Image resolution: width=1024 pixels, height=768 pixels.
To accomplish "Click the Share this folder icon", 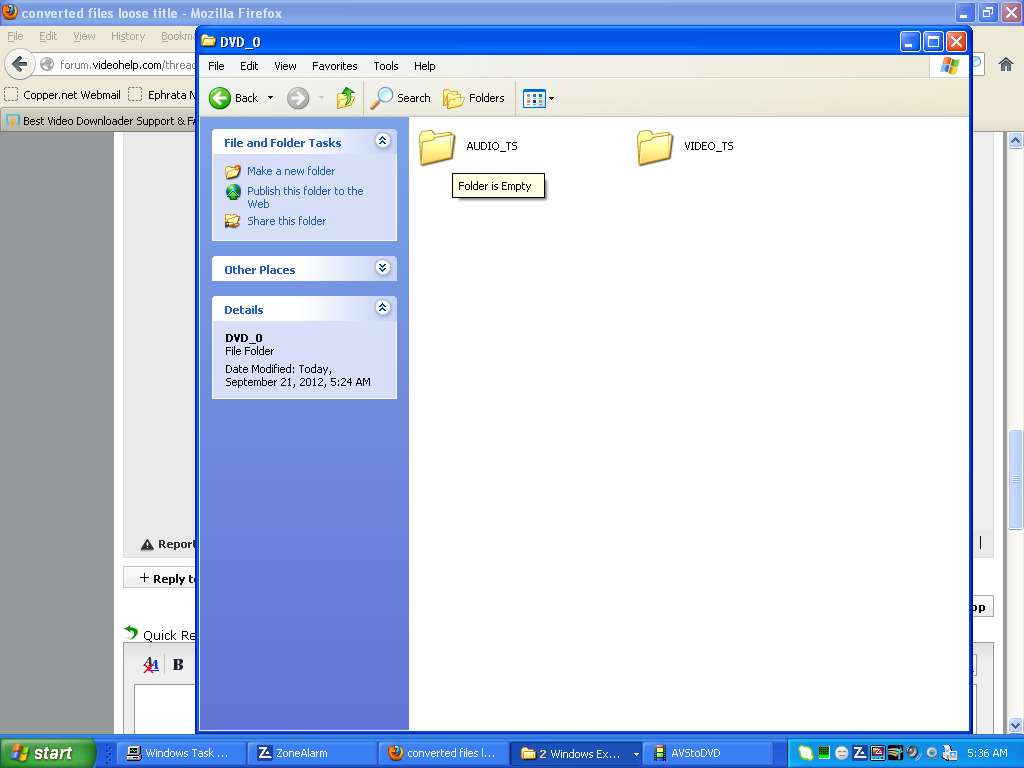I will (233, 221).
